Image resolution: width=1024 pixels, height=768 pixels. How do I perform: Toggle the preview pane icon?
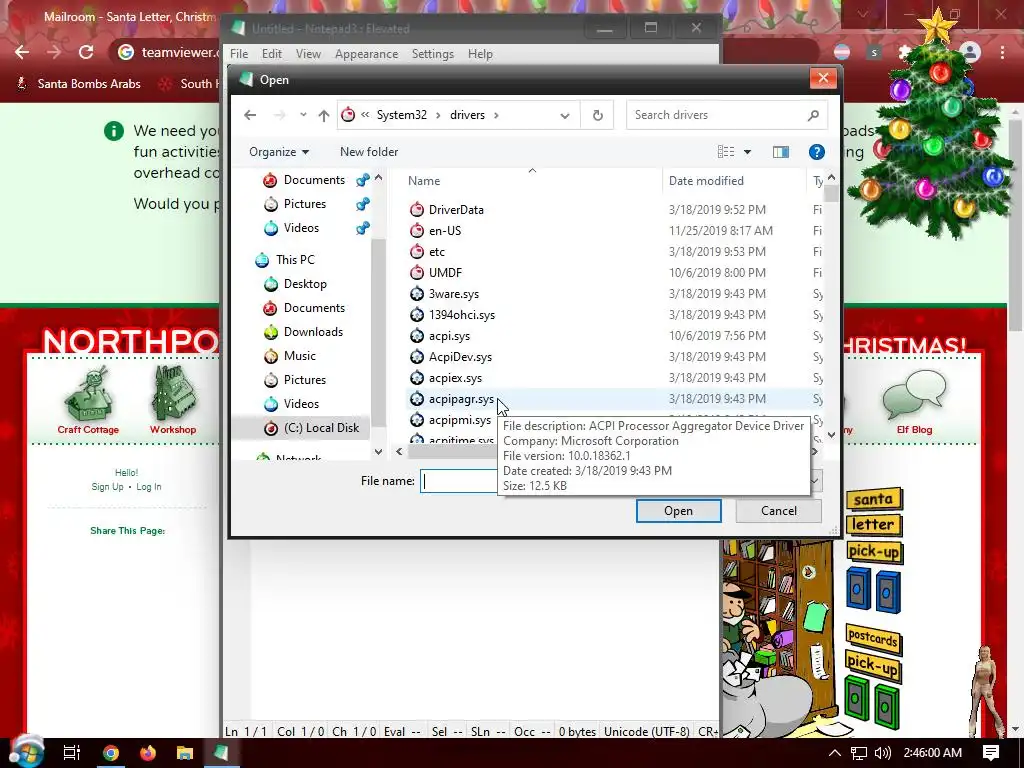[x=780, y=152]
